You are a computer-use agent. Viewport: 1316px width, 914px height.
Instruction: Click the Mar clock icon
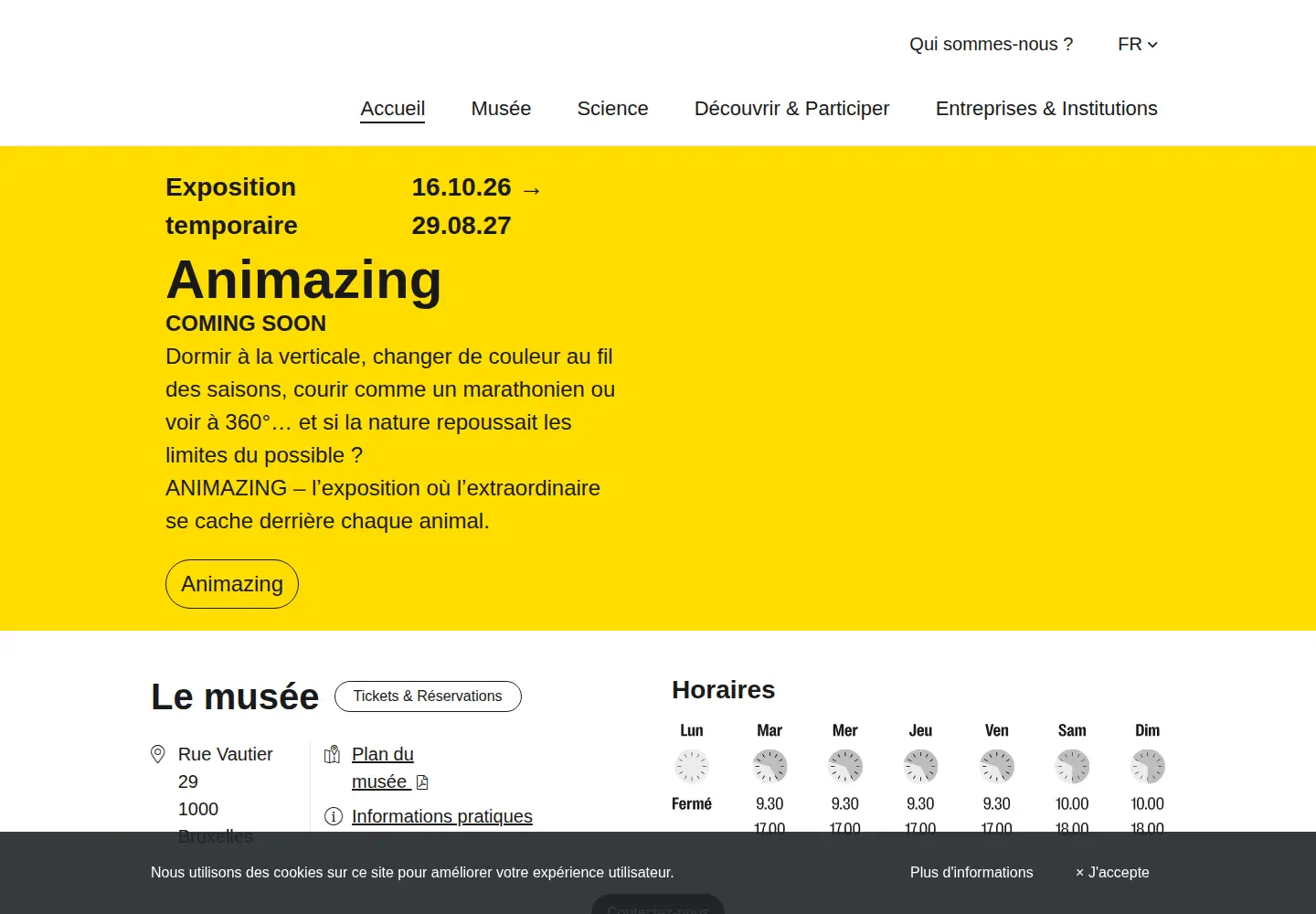click(769, 767)
